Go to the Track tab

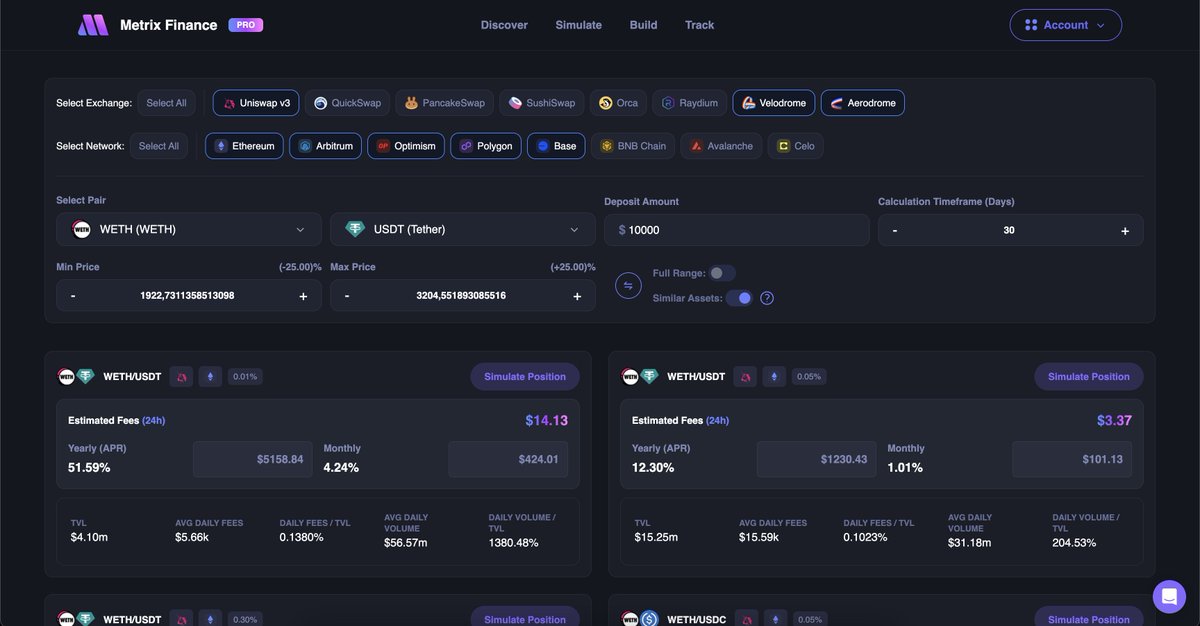pyautogui.click(x=700, y=25)
